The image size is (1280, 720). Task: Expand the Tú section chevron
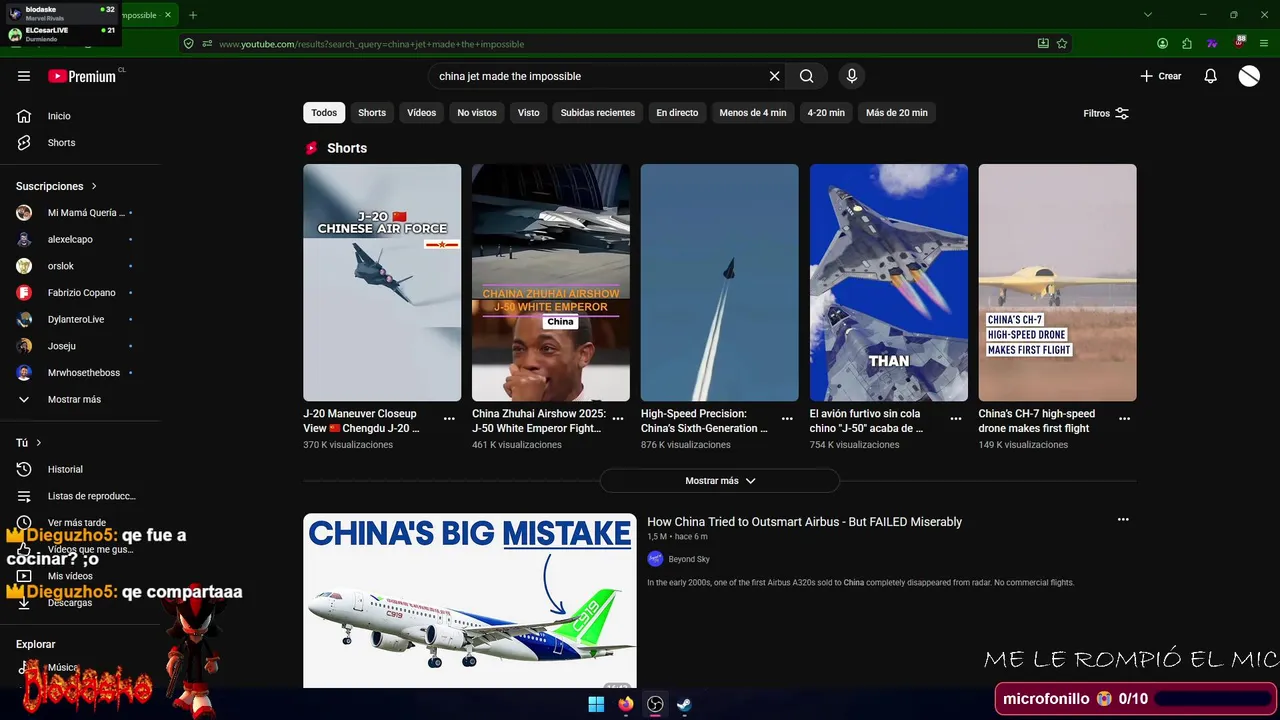[38, 443]
